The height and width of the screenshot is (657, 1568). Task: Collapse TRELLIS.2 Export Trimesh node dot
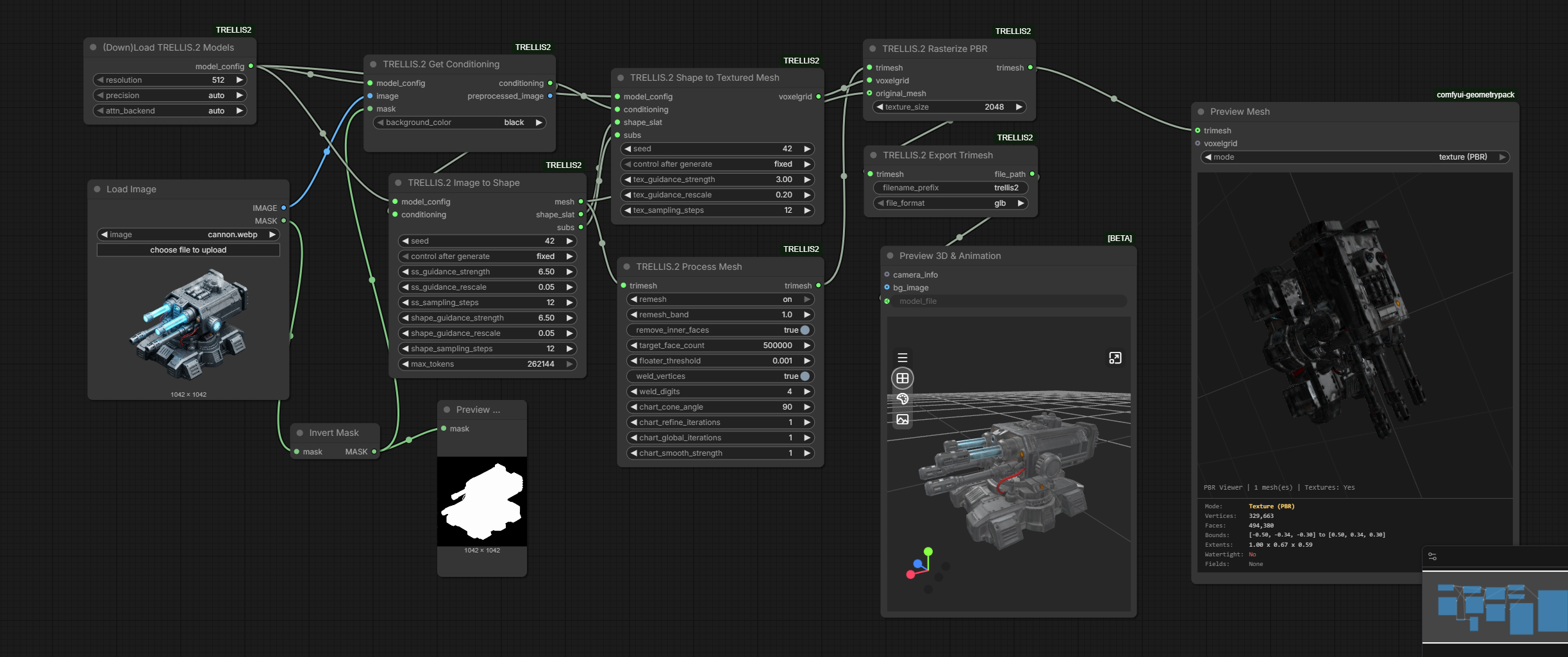(874, 155)
